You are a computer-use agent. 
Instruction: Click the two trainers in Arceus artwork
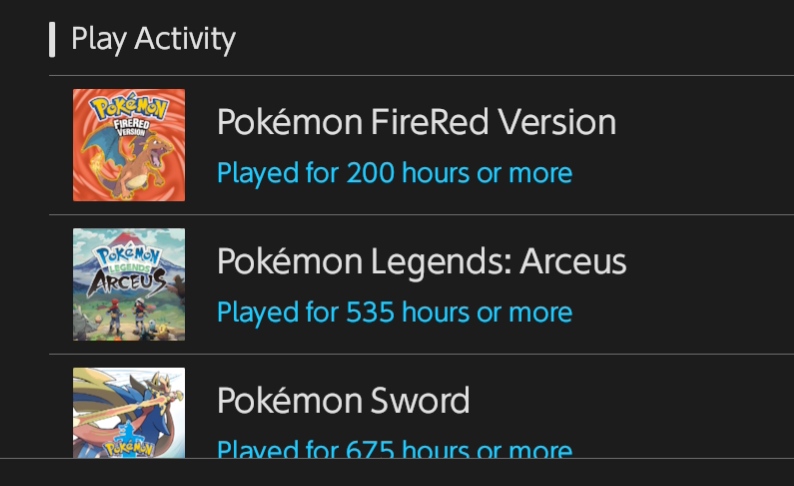tap(127, 316)
